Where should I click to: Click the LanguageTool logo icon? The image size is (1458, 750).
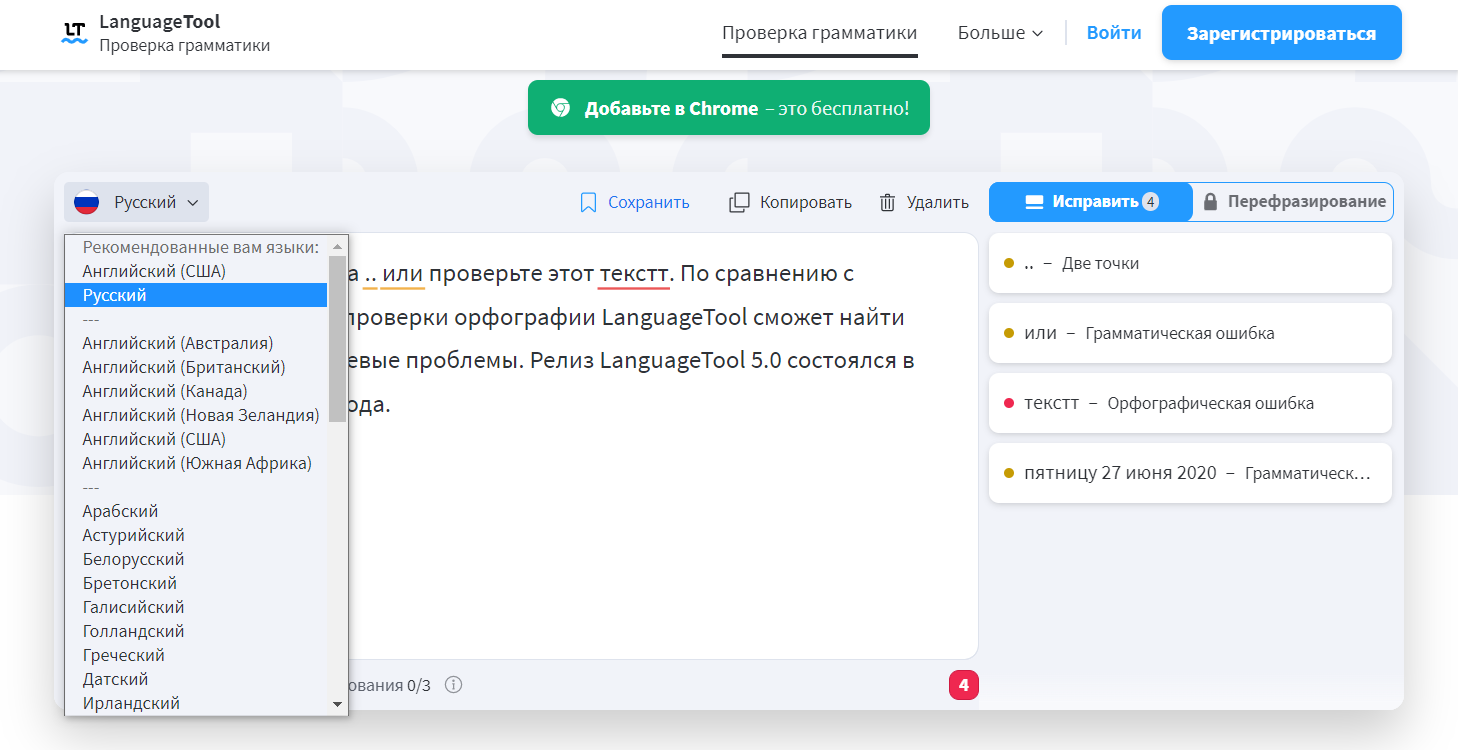[x=75, y=33]
